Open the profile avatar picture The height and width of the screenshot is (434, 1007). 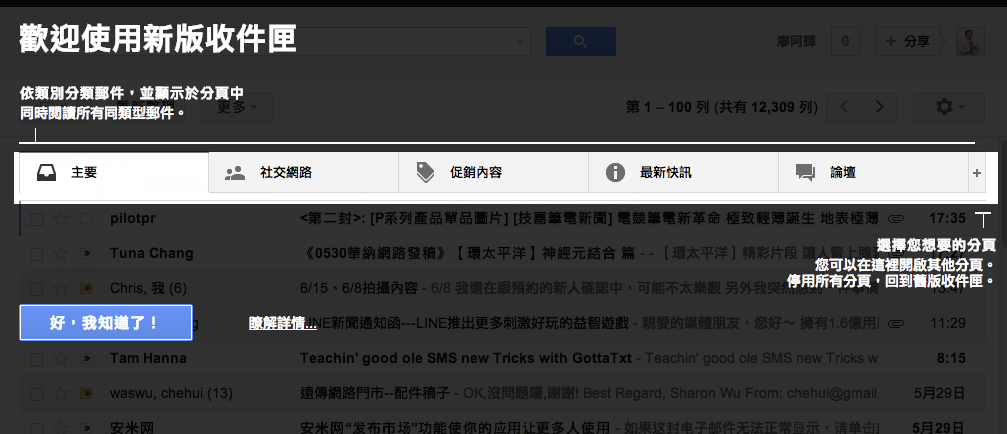[x=970, y=42]
